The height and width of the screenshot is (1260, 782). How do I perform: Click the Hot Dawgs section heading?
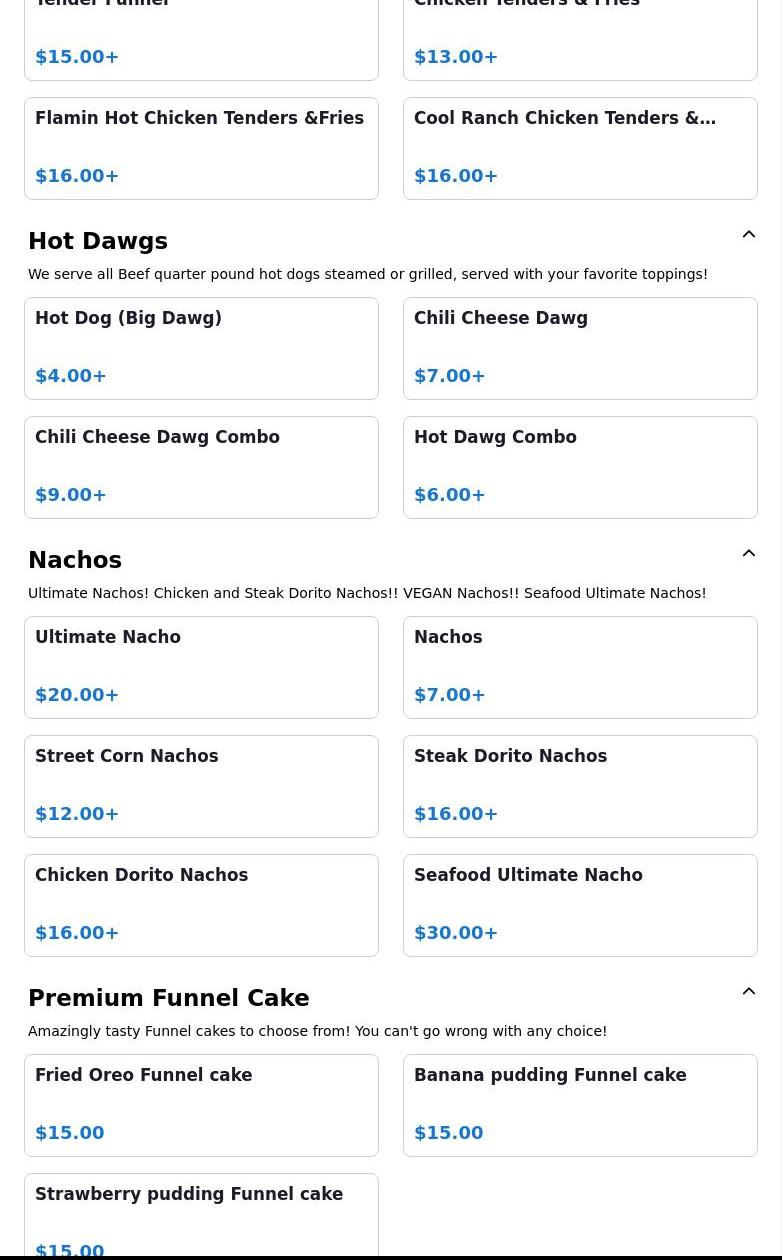98,241
